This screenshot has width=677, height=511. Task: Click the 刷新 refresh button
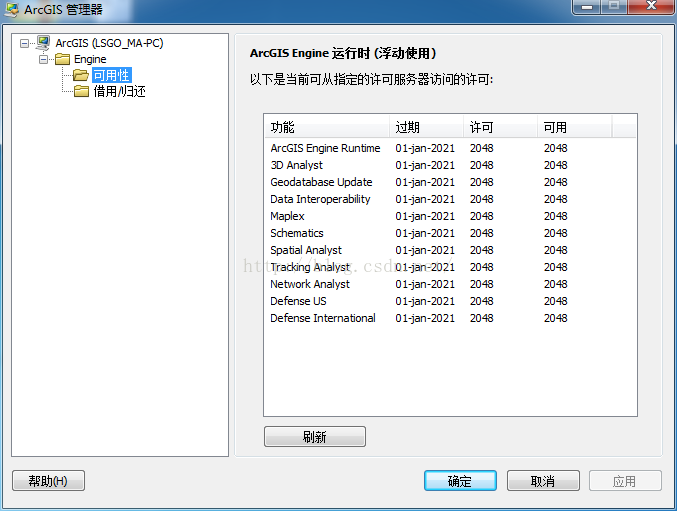[x=315, y=437]
